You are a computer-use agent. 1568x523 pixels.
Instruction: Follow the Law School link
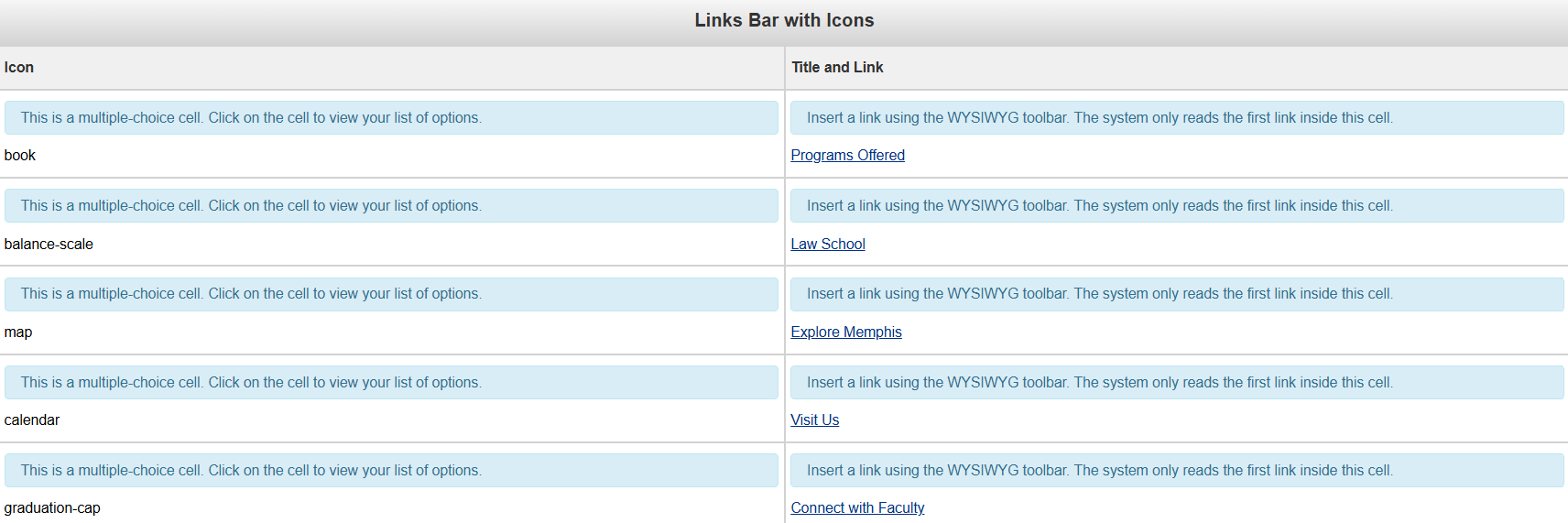coord(828,245)
